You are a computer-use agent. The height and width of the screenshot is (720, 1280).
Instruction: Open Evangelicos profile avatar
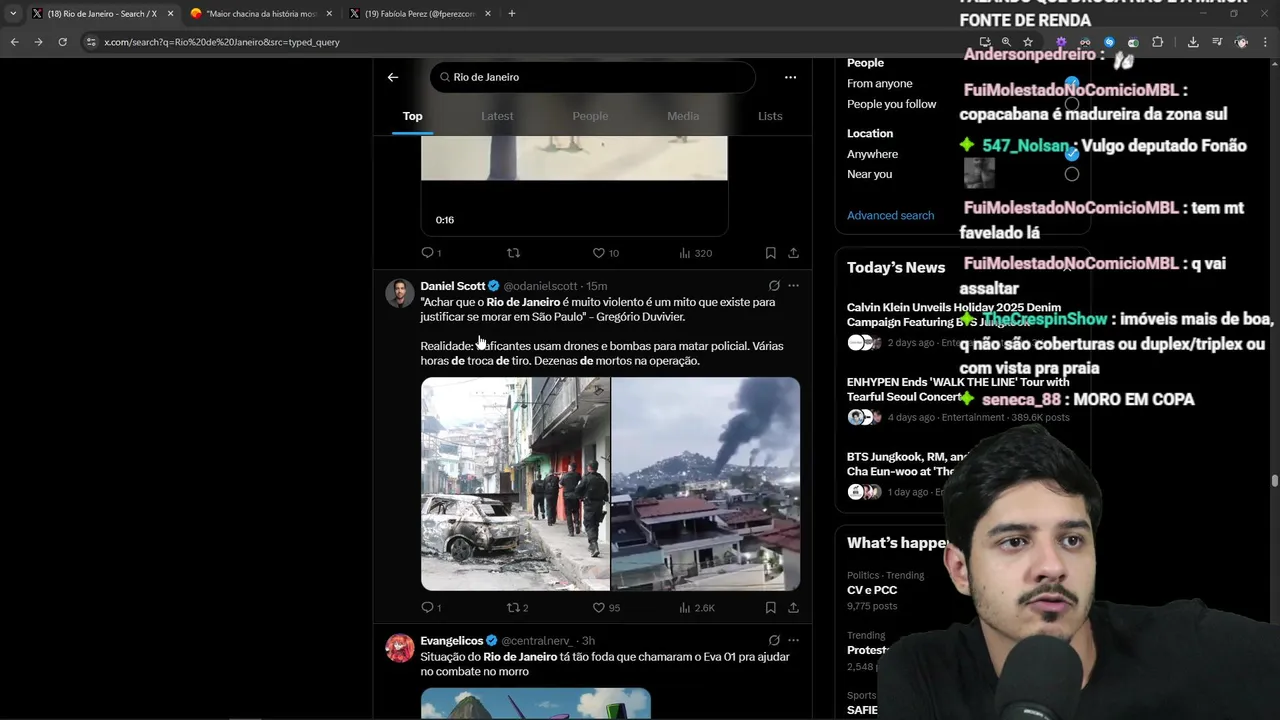[400, 648]
